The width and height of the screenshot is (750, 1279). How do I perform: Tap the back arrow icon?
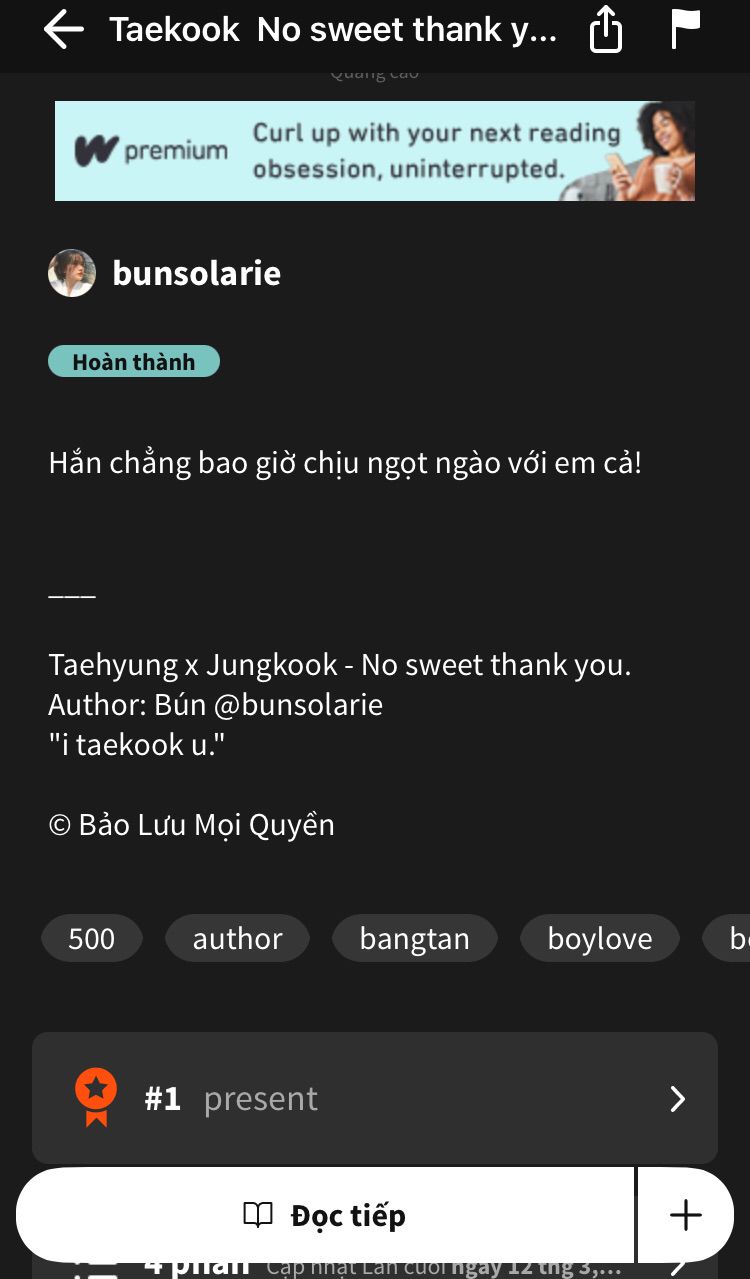coord(63,30)
